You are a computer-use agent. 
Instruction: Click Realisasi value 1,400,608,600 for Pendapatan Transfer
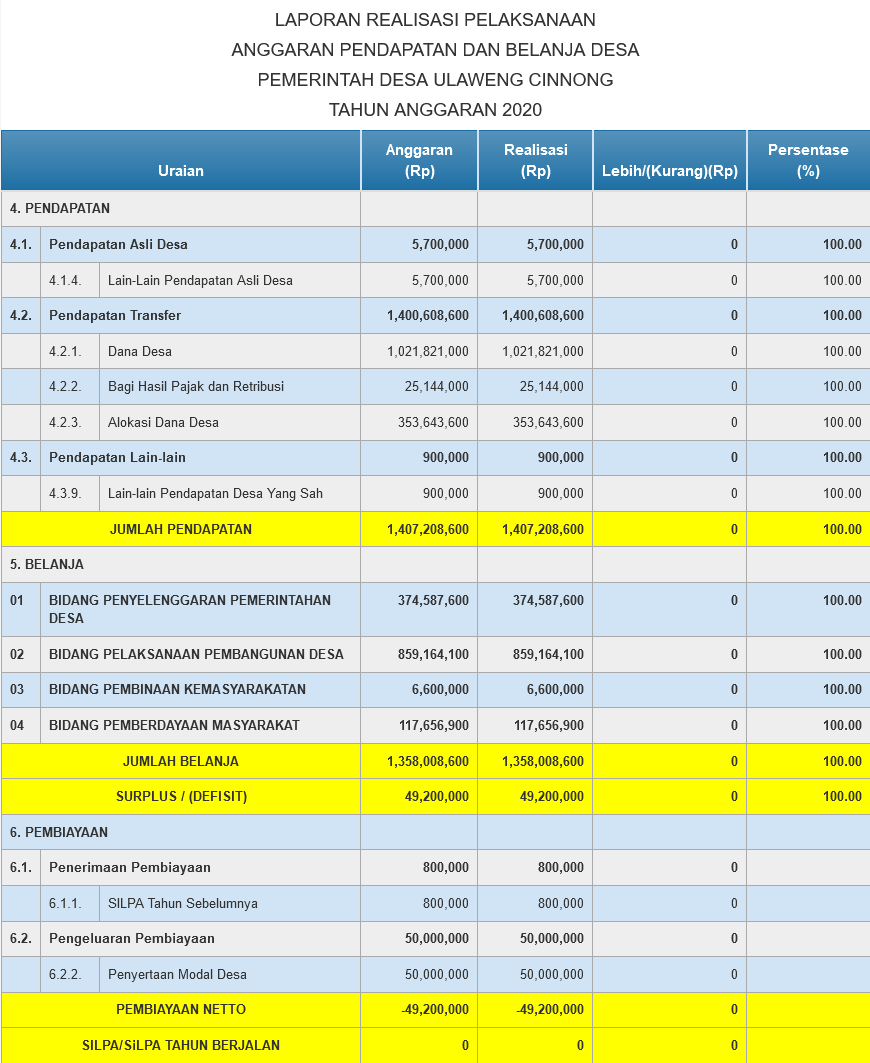tap(542, 315)
